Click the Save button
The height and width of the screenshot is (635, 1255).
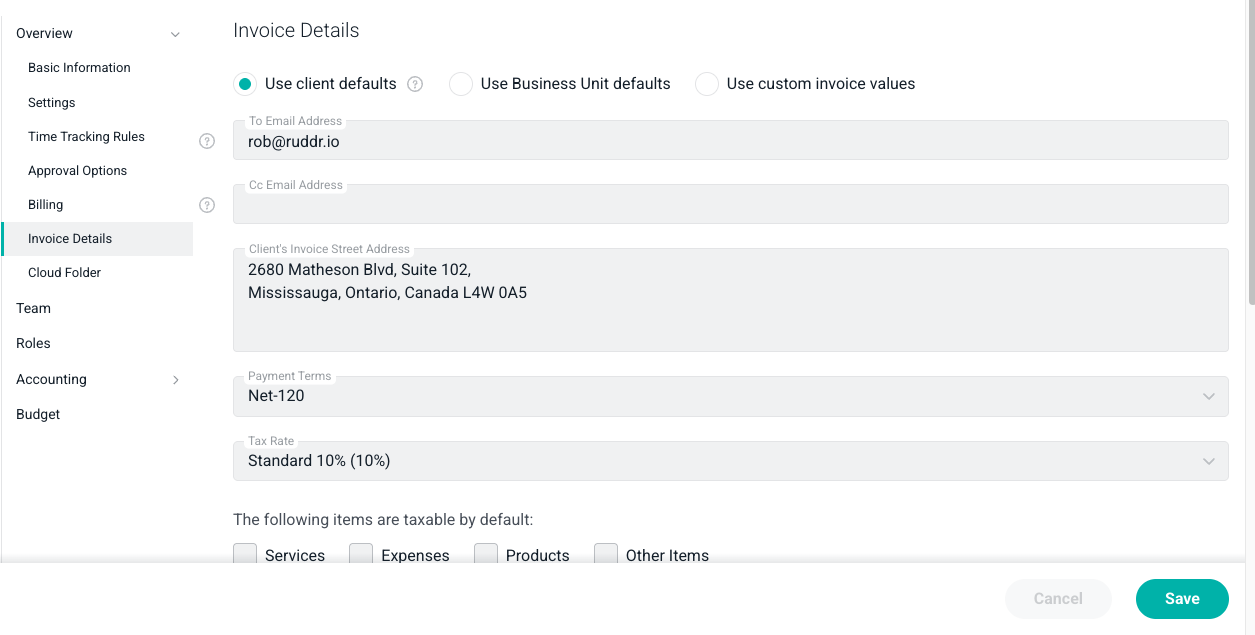pos(1182,599)
